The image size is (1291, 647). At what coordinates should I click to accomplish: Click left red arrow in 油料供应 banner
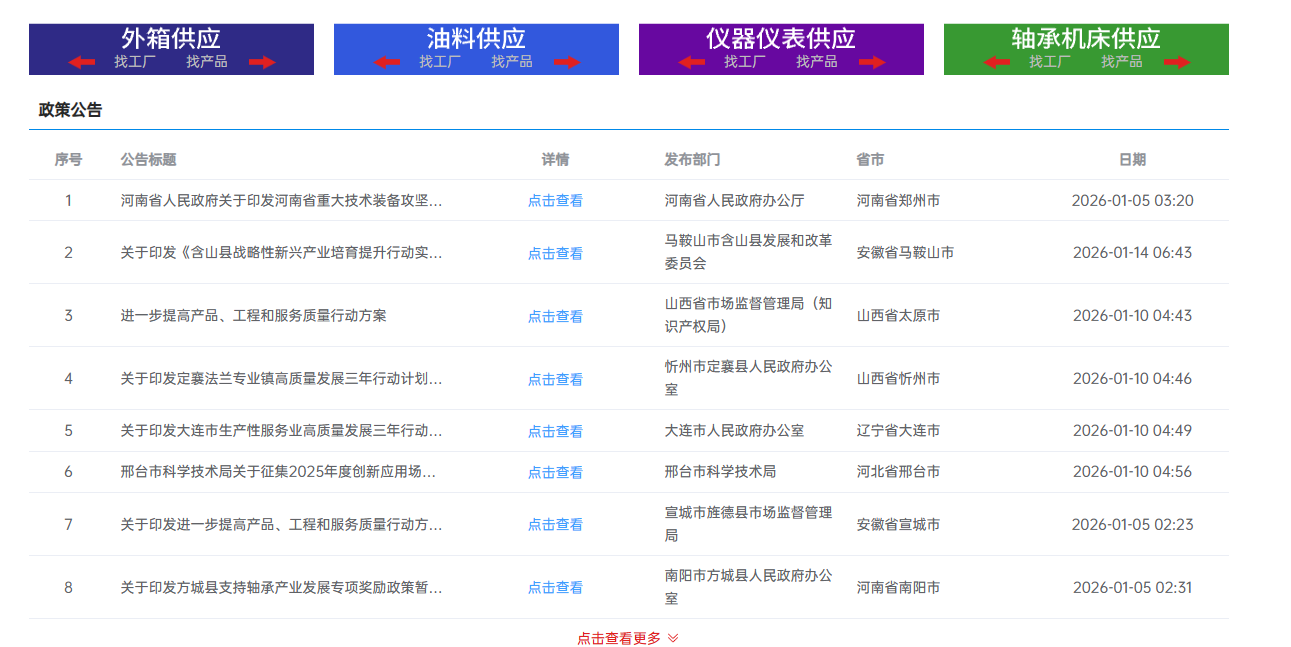[x=386, y=62]
